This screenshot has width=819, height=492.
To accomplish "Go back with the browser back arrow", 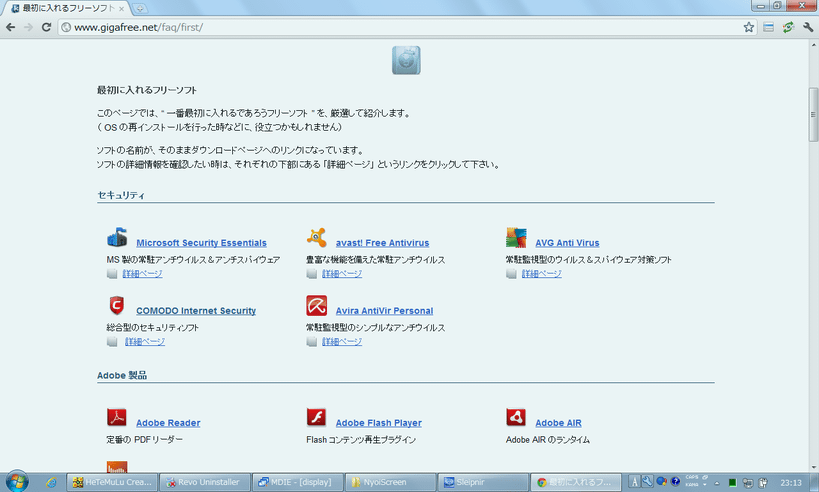I will pyautogui.click(x=10, y=27).
